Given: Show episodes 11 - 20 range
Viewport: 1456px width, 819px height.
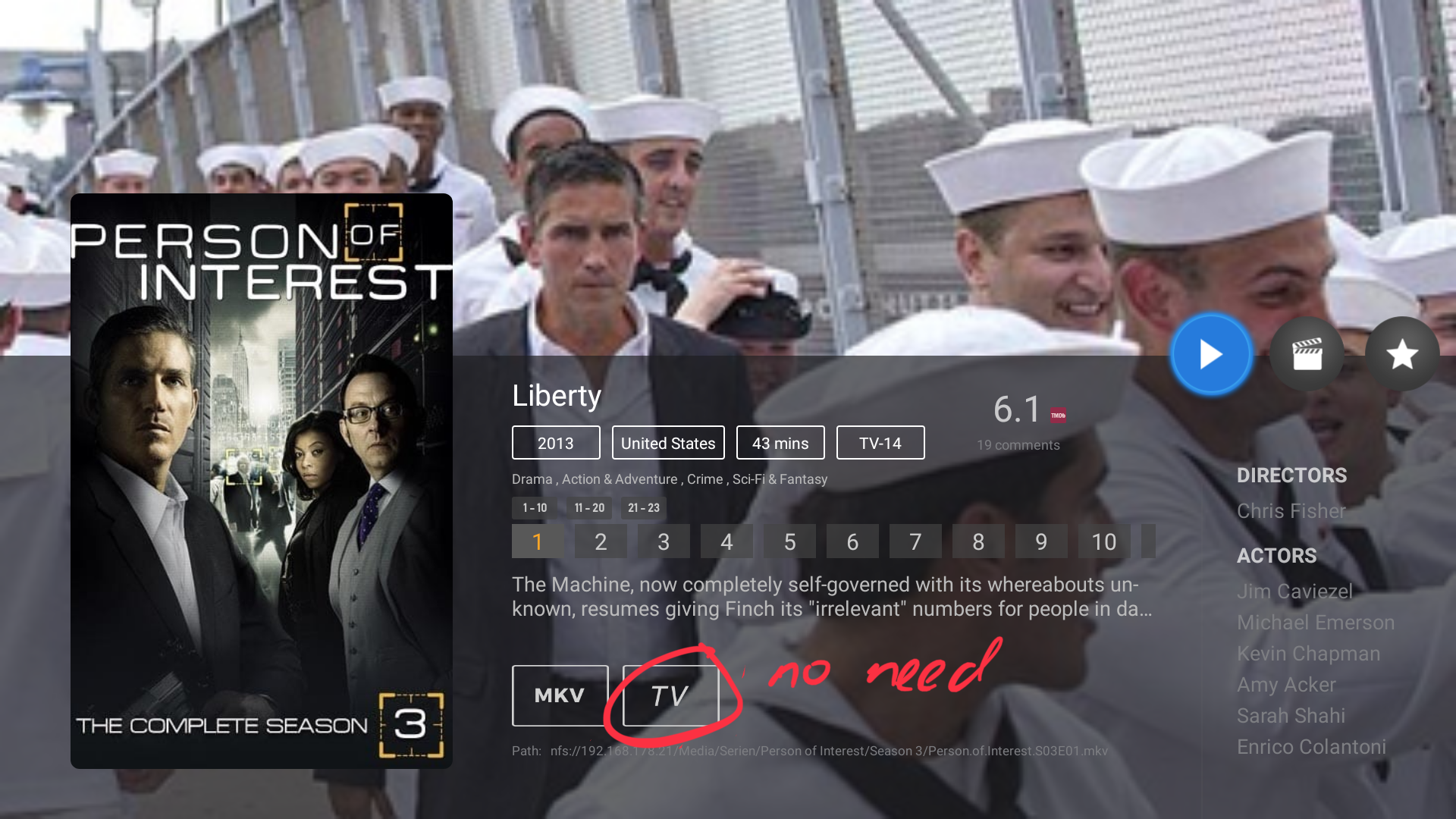Looking at the screenshot, I should click(x=589, y=508).
